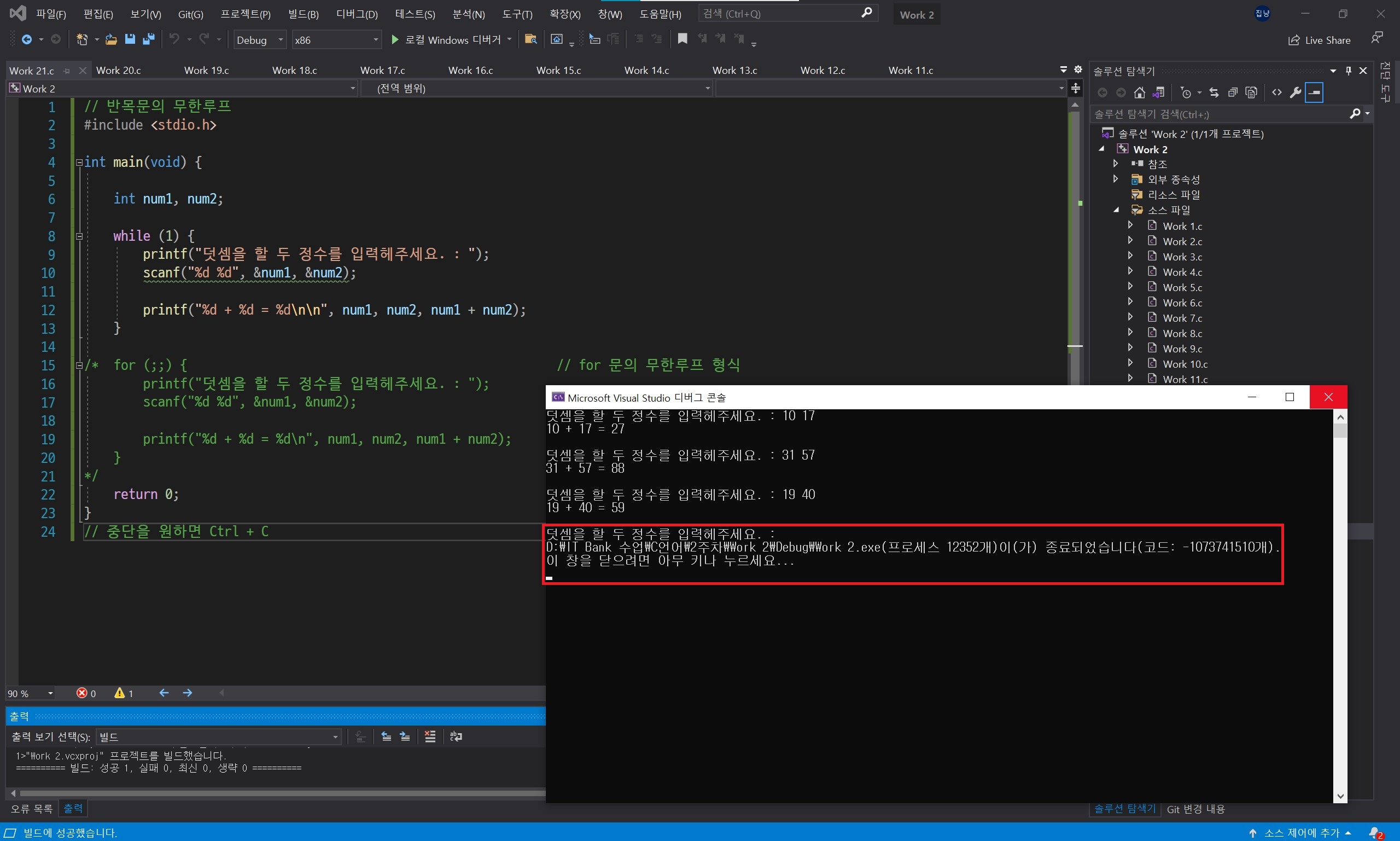Open properties with the wrench icon

pos(1295,92)
